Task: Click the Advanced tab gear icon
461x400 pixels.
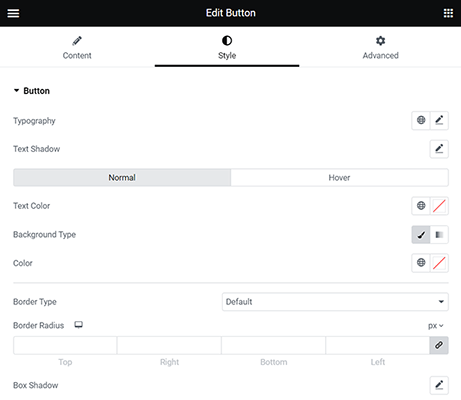Action: click(x=380, y=41)
